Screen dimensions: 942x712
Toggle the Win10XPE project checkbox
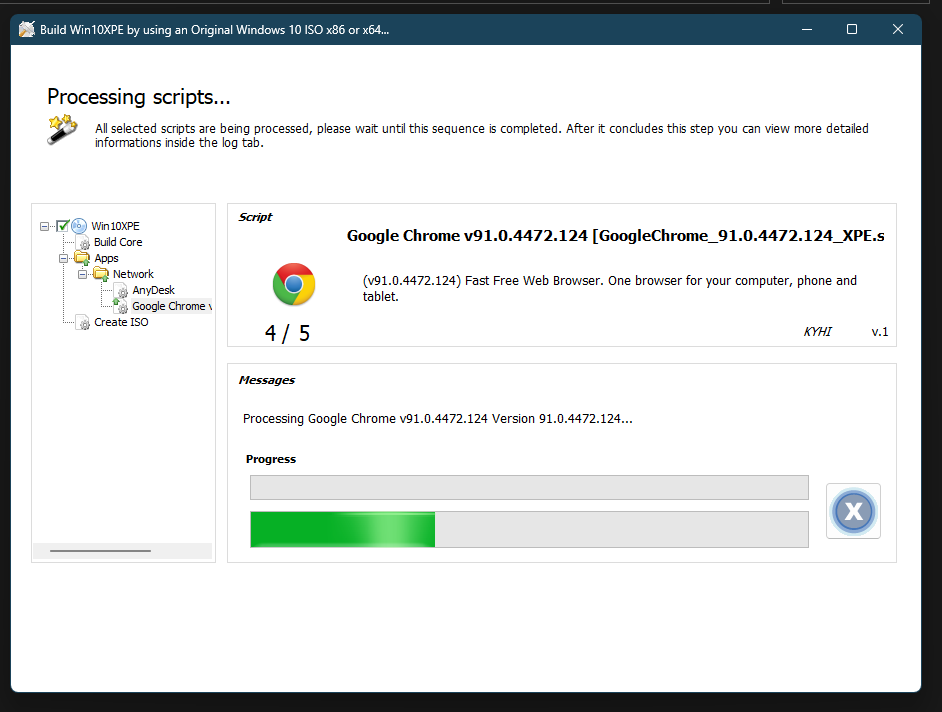click(62, 226)
